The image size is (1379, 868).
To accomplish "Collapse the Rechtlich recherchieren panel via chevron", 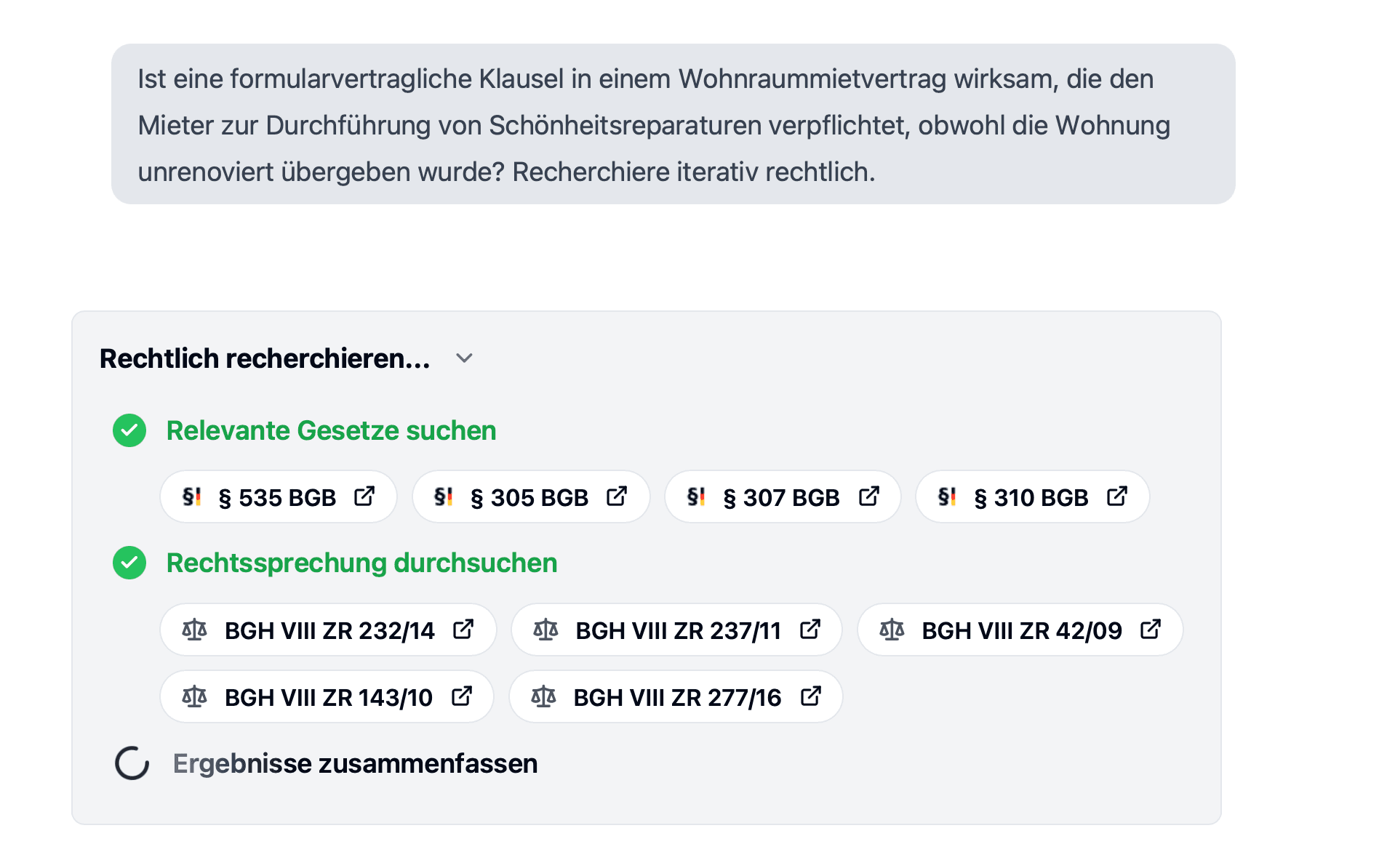I will click(x=464, y=358).
